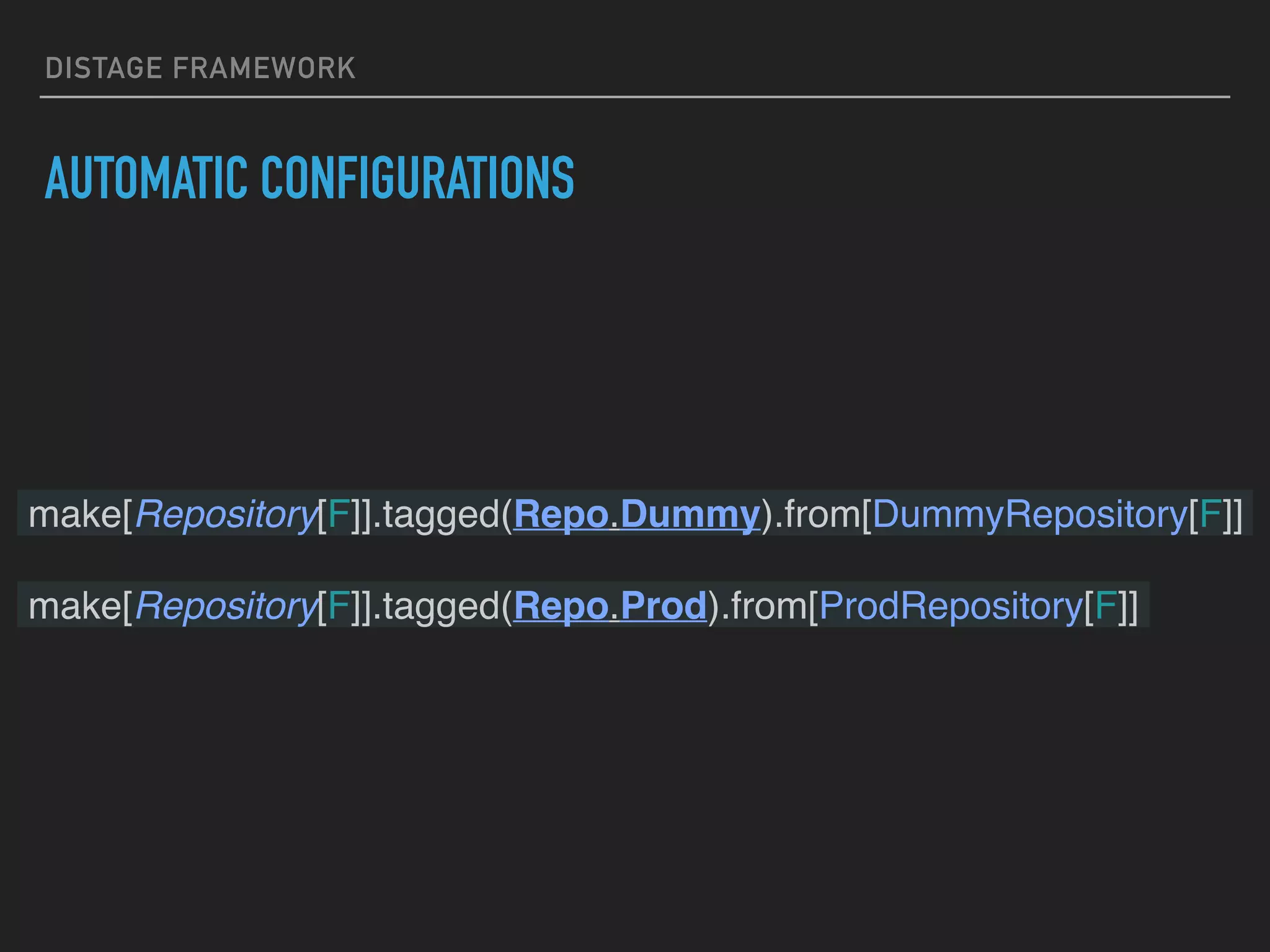1270x952 pixels.
Task: Select the word AUTOMATIC in the title
Action: [146, 178]
